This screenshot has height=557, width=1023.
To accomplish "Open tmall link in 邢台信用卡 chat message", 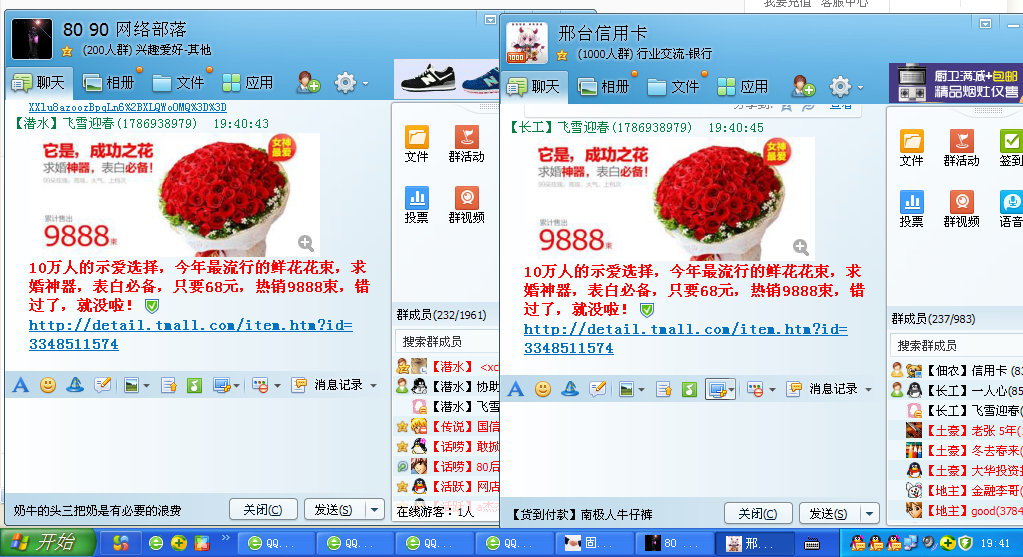I will (686, 339).
